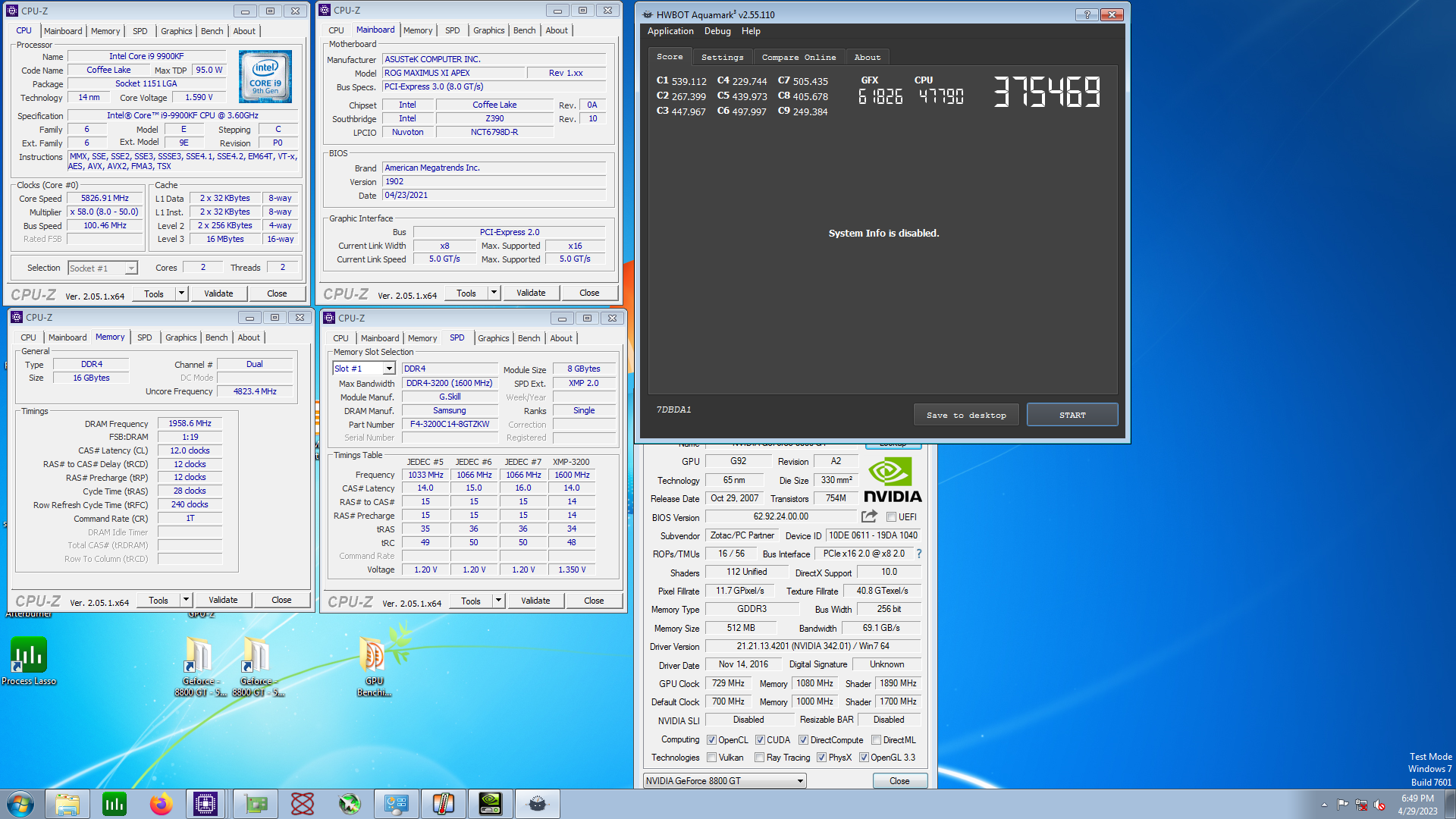The width and height of the screenshot is (1456, 819).
Task: Open Help menu in HWBOT Aquamark
Action: [x=751, y=31]
